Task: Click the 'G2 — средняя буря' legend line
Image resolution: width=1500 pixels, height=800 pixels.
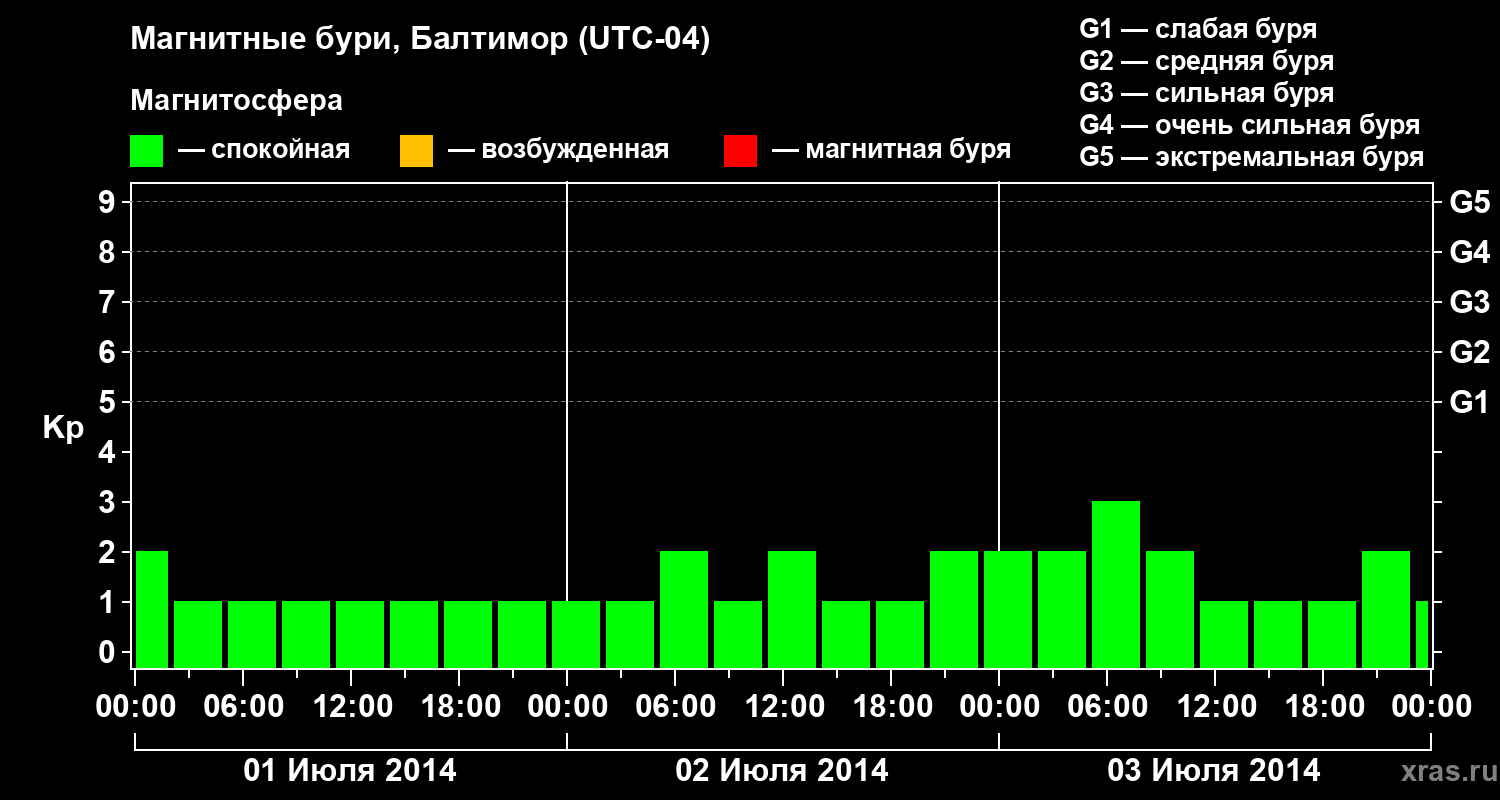Action: 1206,61
